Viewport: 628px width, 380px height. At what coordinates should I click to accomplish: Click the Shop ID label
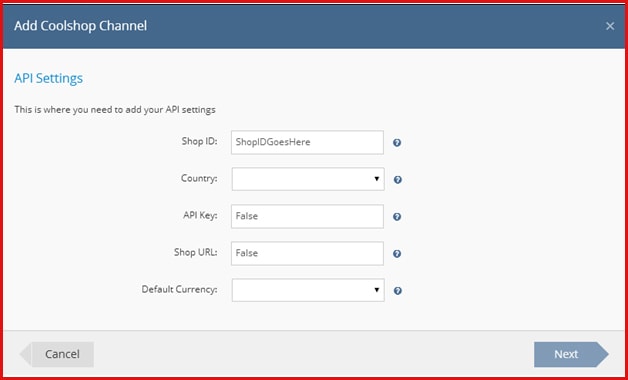pos(199,141)
